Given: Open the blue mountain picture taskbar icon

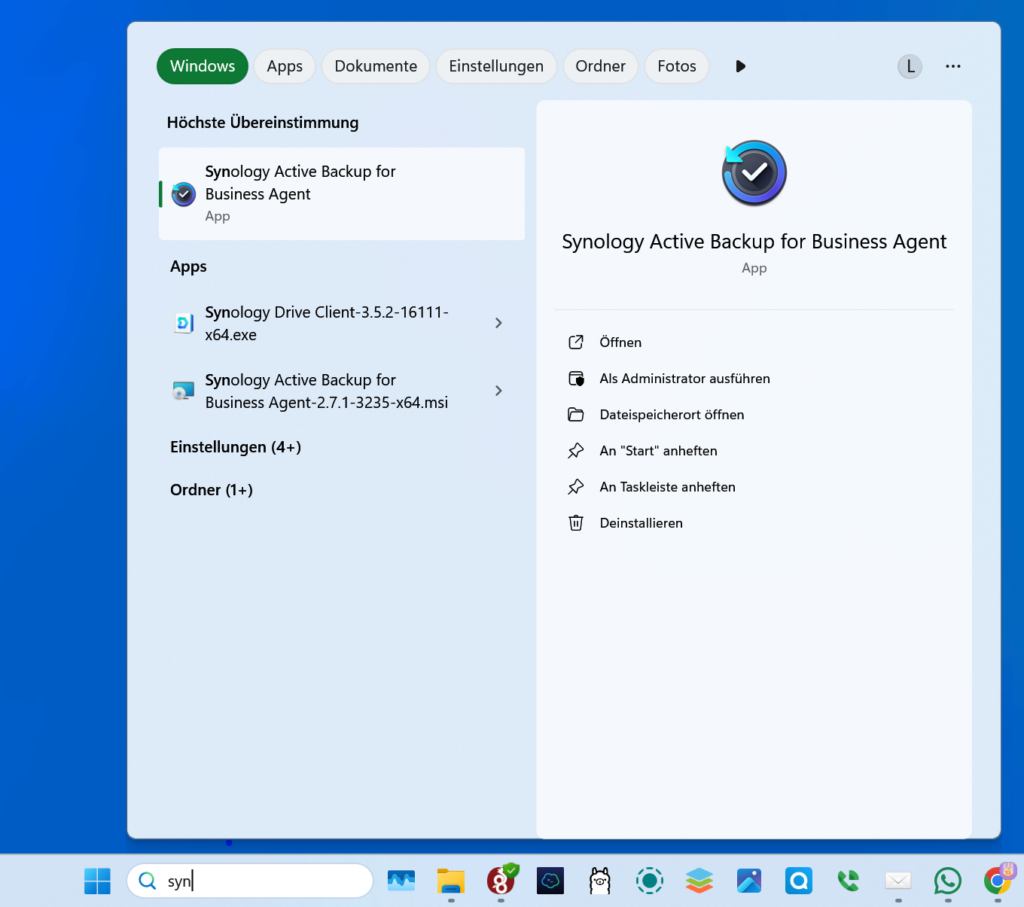Looking at the screenshot, I should [749, 881].
